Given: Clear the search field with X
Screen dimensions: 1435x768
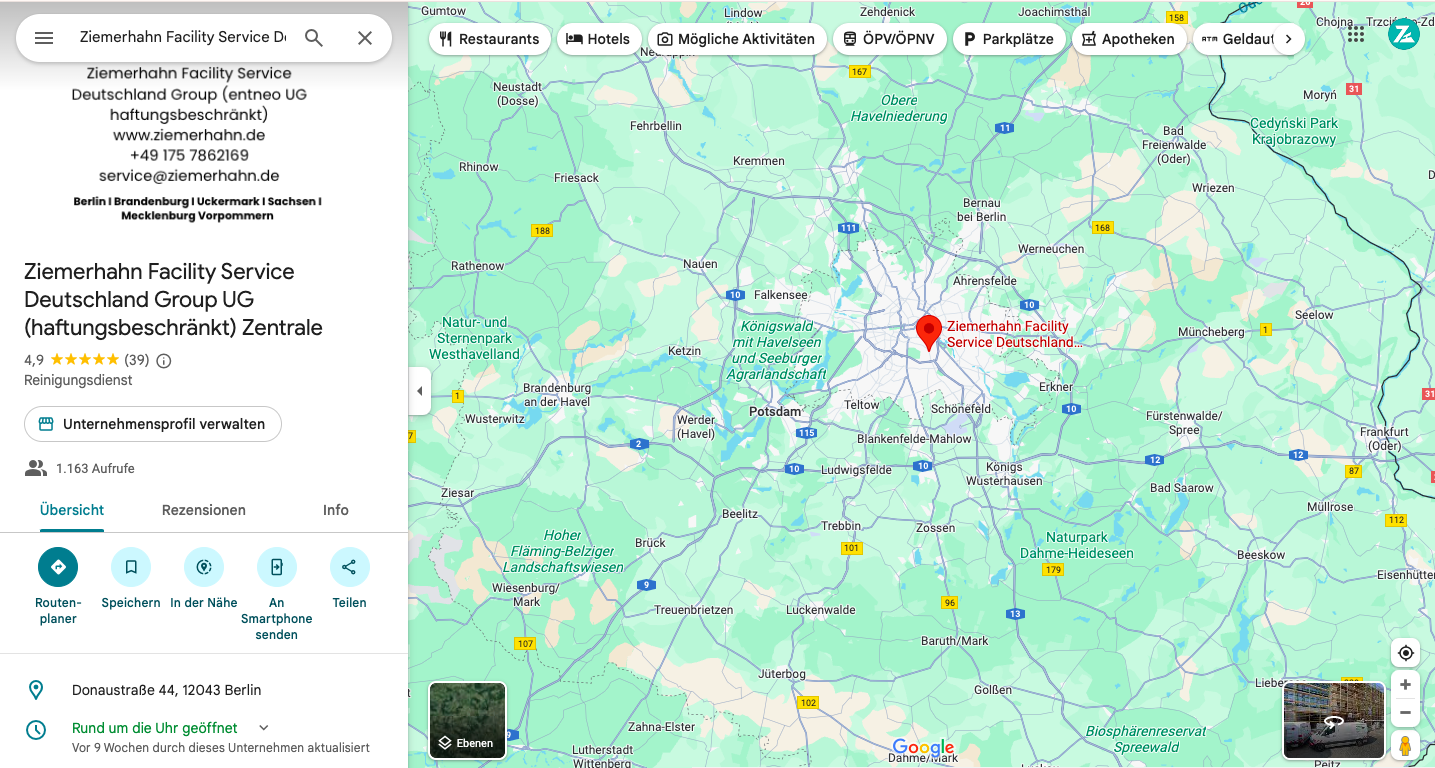Looking at the screenshot, I should tap(365, 38).
